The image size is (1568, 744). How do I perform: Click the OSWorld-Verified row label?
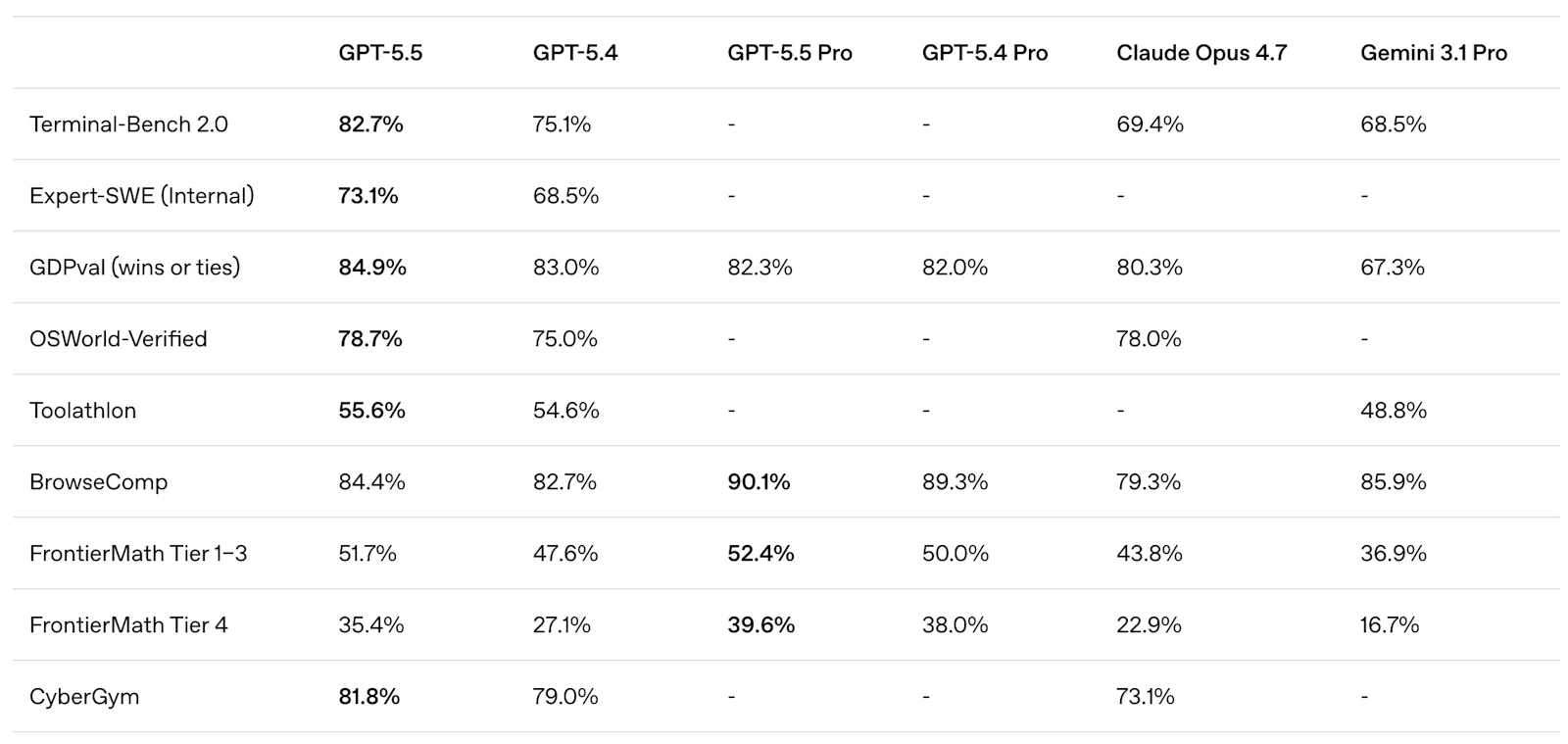(x=119, y=339)
